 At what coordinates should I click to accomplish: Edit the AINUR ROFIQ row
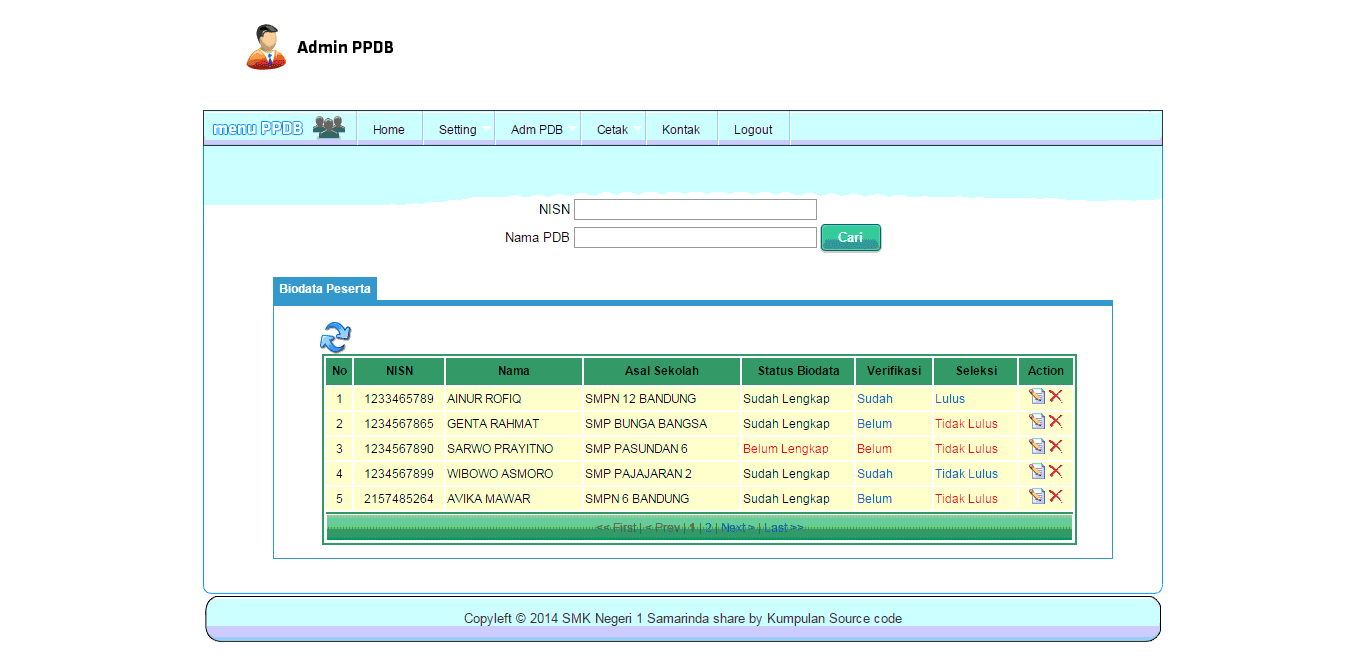tap(1037, 396)
